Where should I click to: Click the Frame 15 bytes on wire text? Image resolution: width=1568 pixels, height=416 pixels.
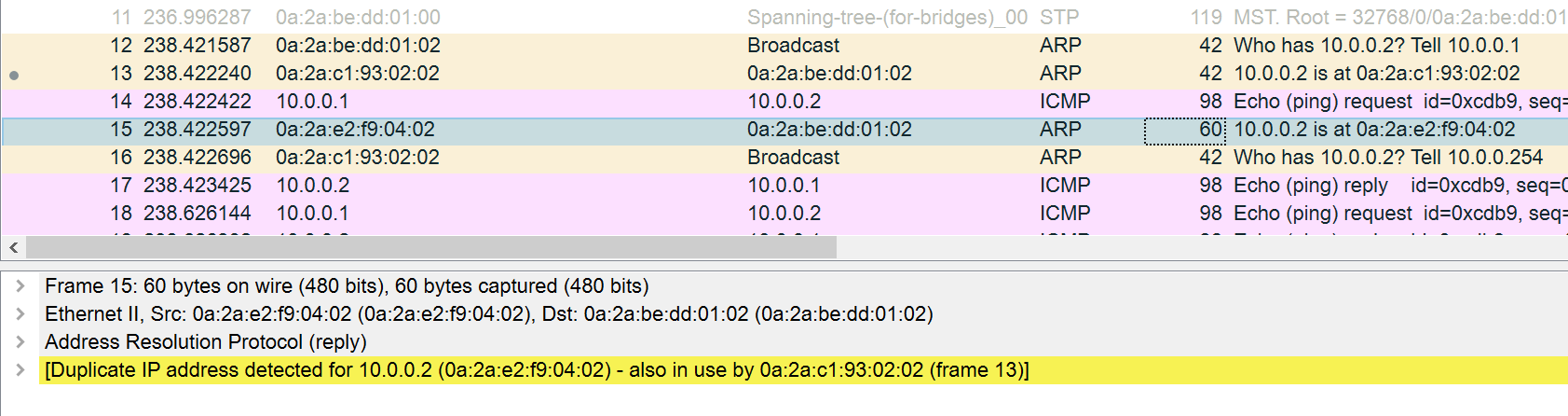347,285
